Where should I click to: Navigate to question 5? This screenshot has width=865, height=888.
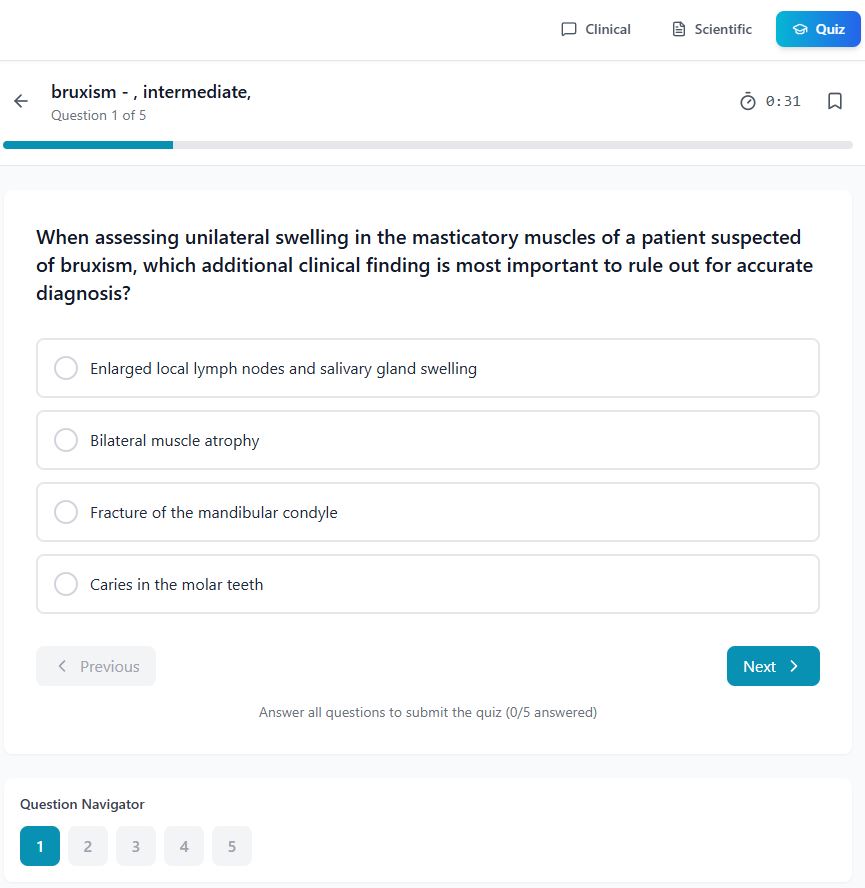pyautogui.click(x=232, y=846)
